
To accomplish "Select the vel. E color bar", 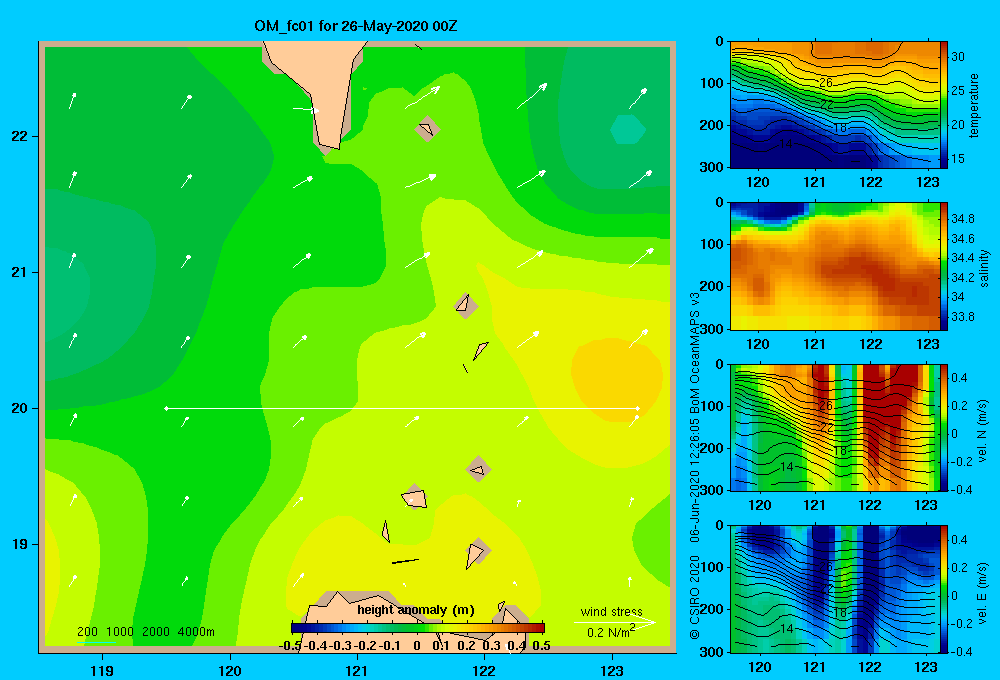I will 944,589.
